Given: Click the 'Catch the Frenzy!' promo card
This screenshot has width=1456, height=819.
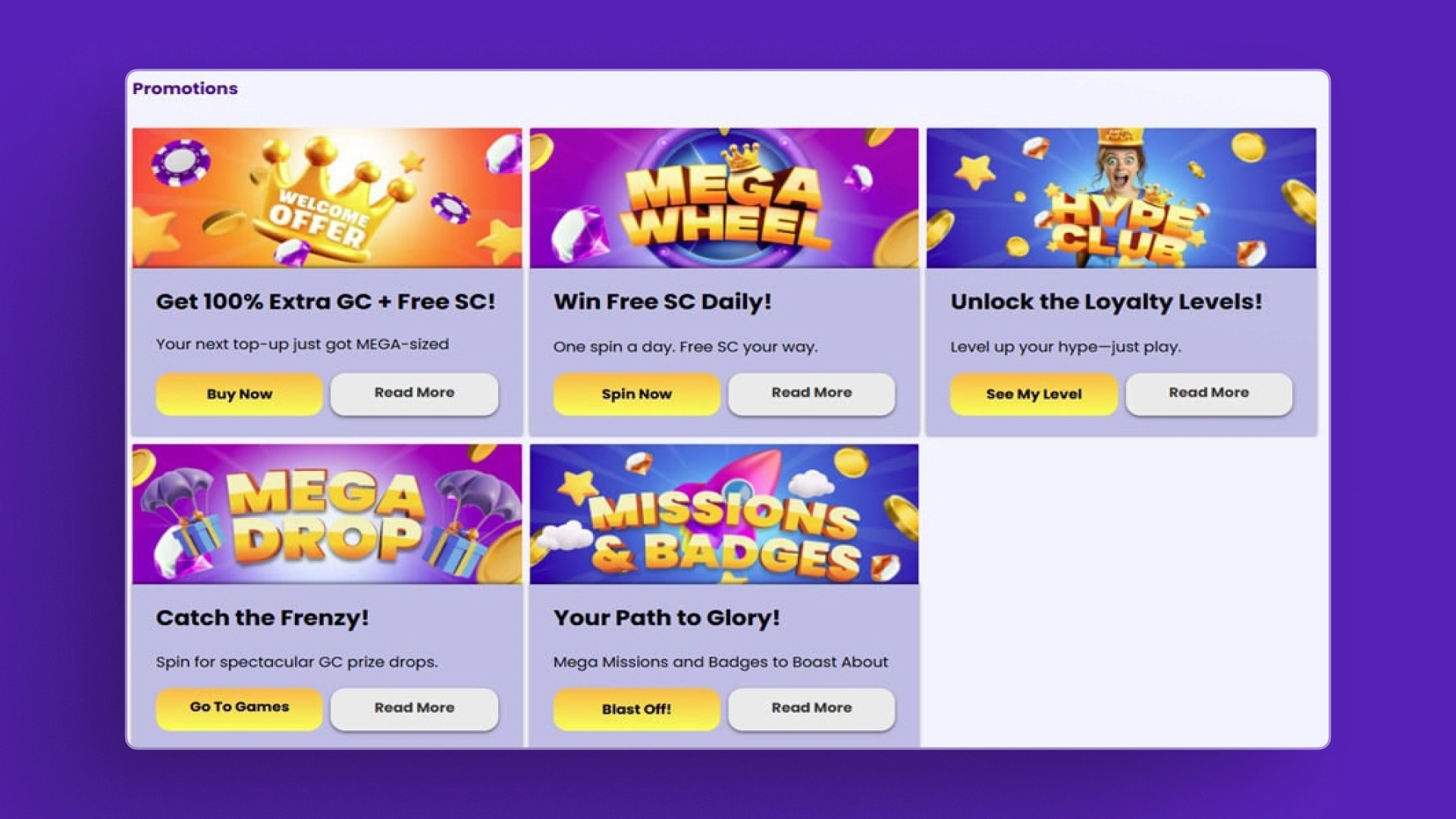Looking at the screenshot, I should 262,617.
